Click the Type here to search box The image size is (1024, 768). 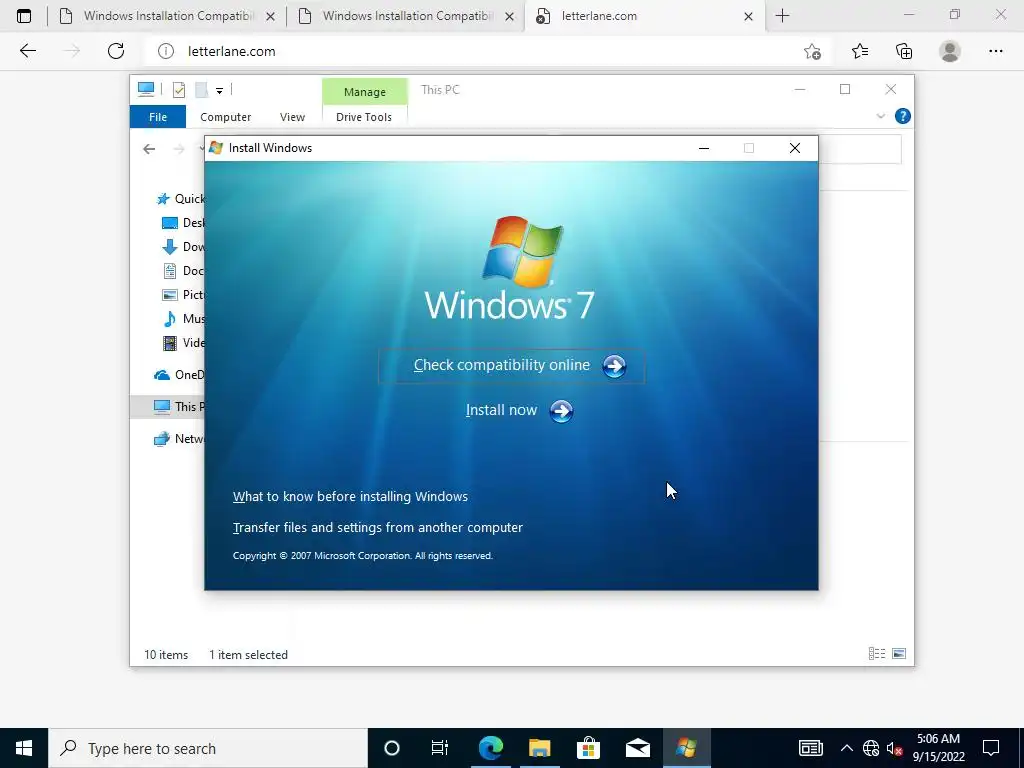point(208,748)
